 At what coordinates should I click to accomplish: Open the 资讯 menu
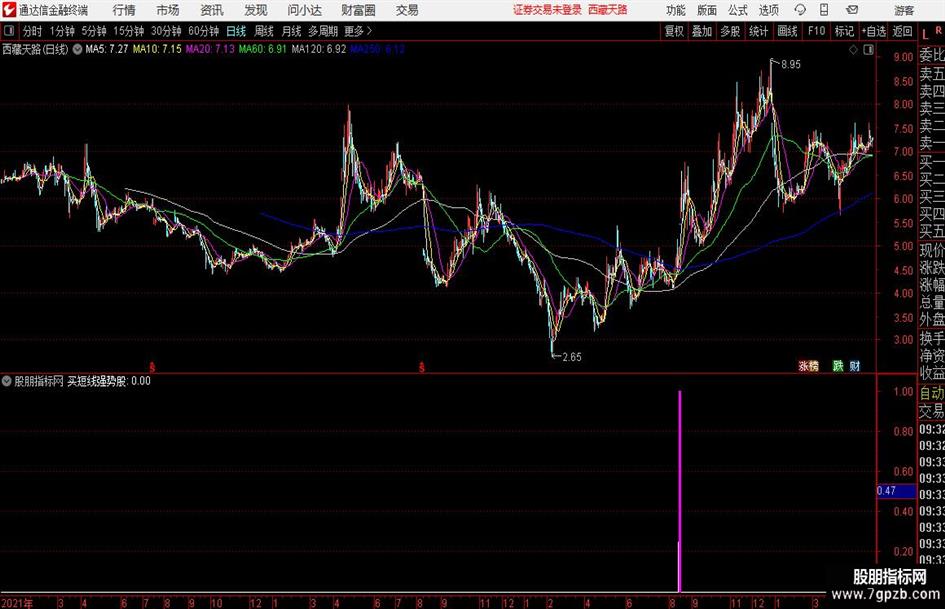click(212, 10)
